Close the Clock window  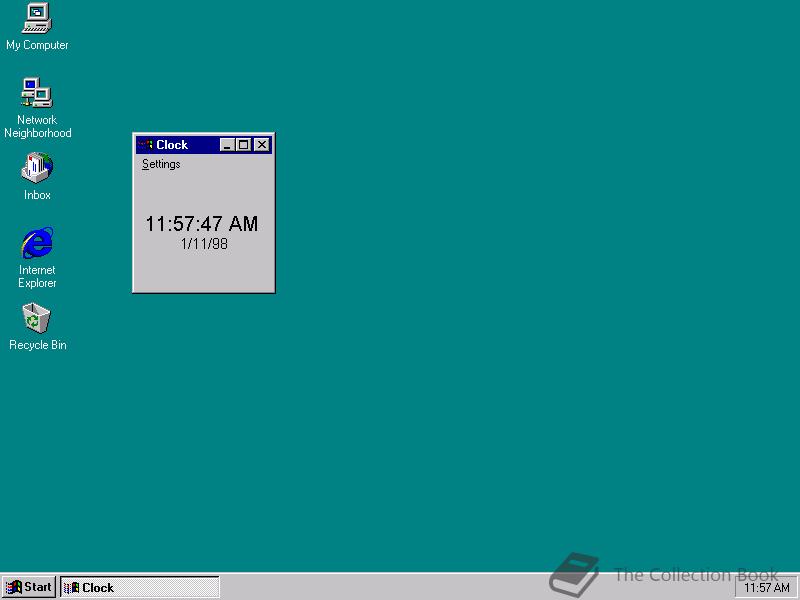tap(262, 145)
